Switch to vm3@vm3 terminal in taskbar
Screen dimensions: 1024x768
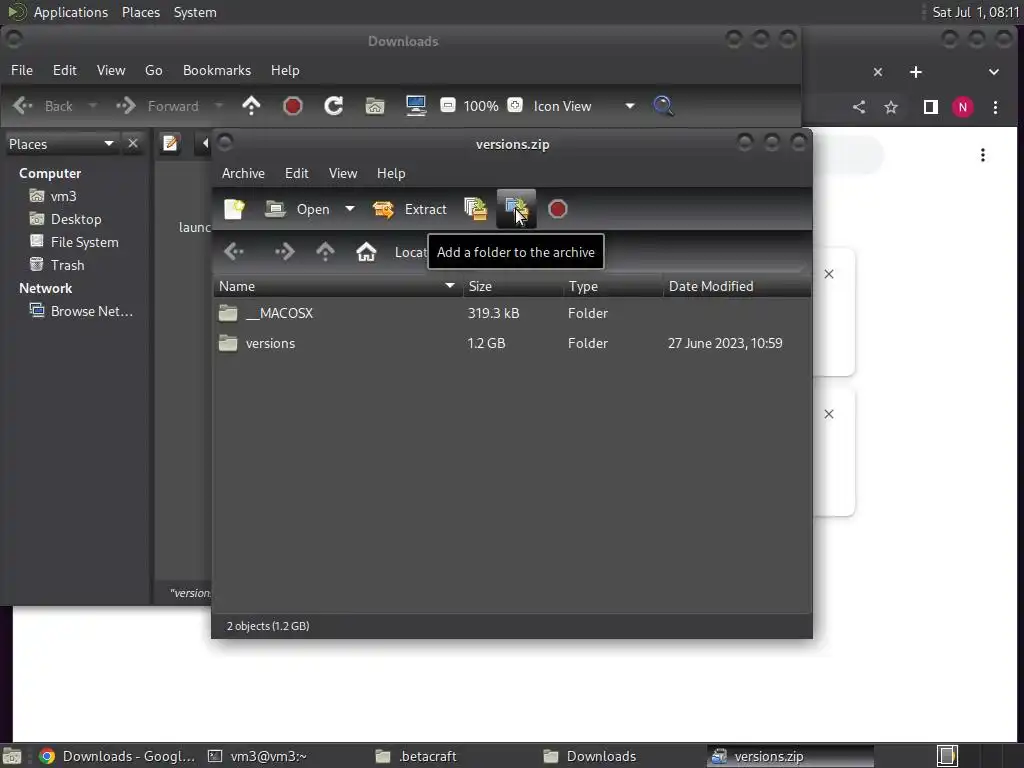pyautogui.click(x=258, y=756)
